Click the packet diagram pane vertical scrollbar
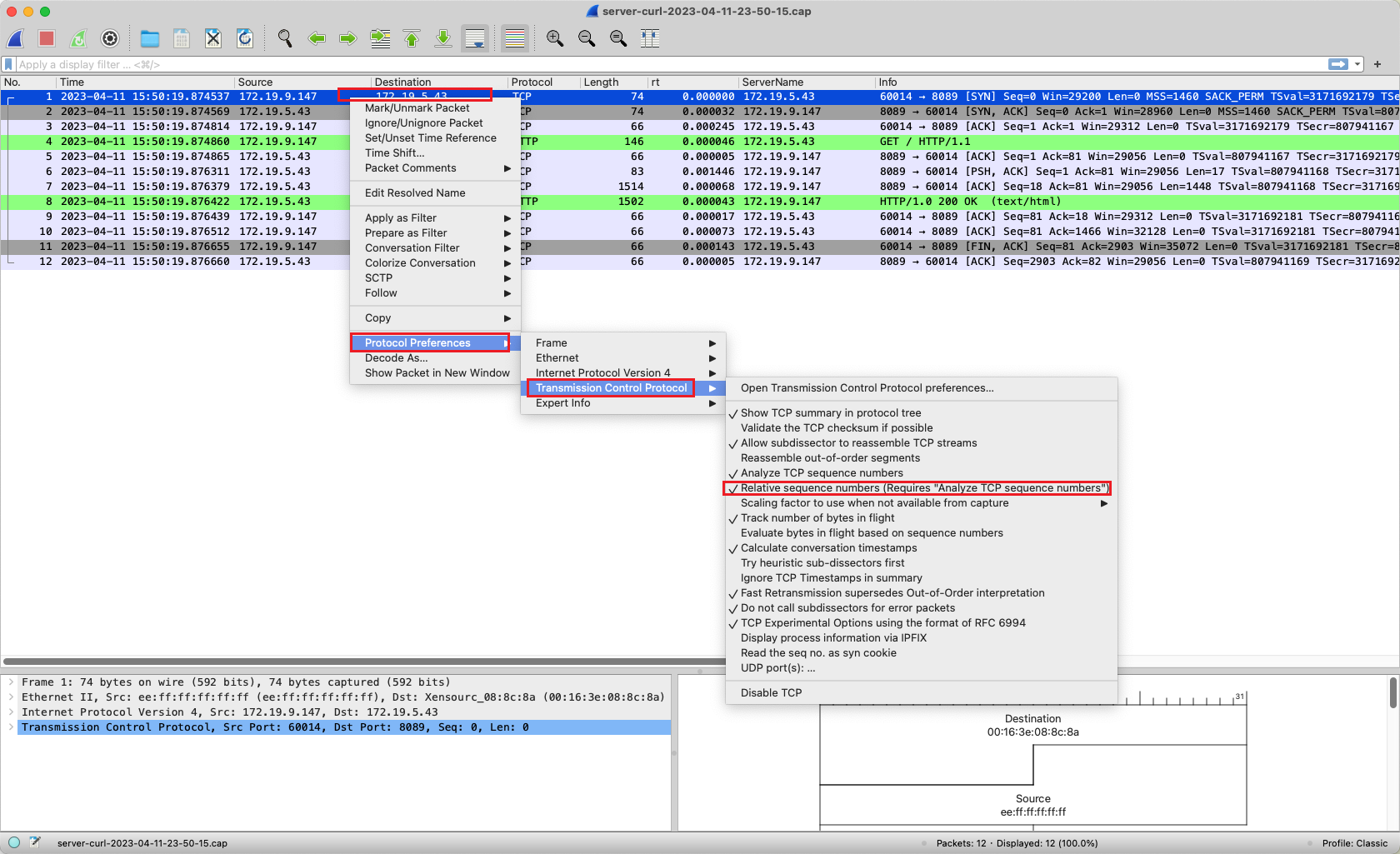This screenshot has height=854, width=1400. pyautogui.click(x=1392, y=693)
